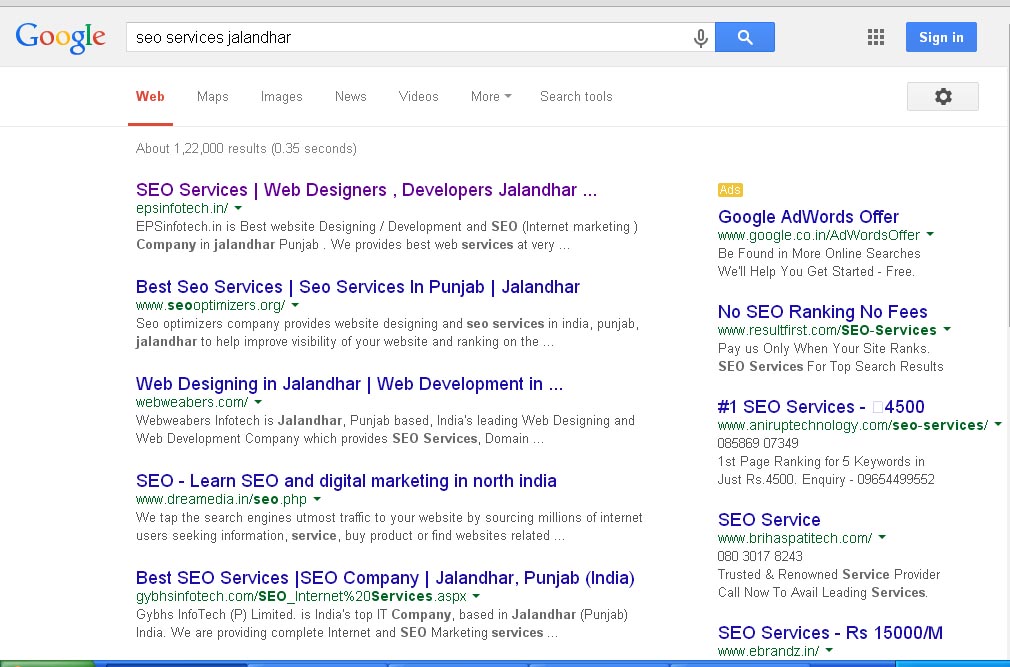
Task: Expand the More dropdown menu
Action: click(x=491, y=97)
